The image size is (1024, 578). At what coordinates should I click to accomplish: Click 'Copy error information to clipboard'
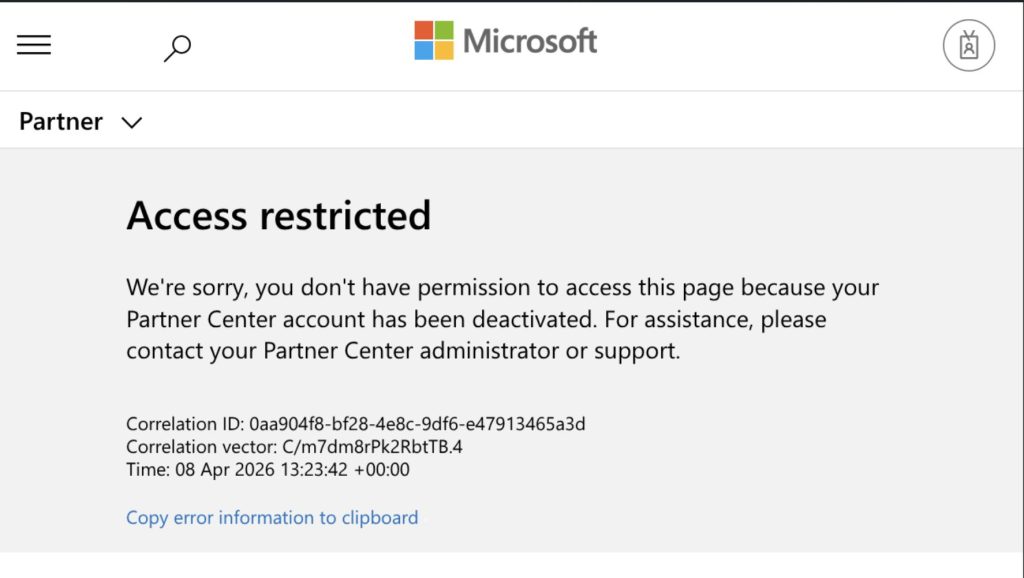click(272, 517)
